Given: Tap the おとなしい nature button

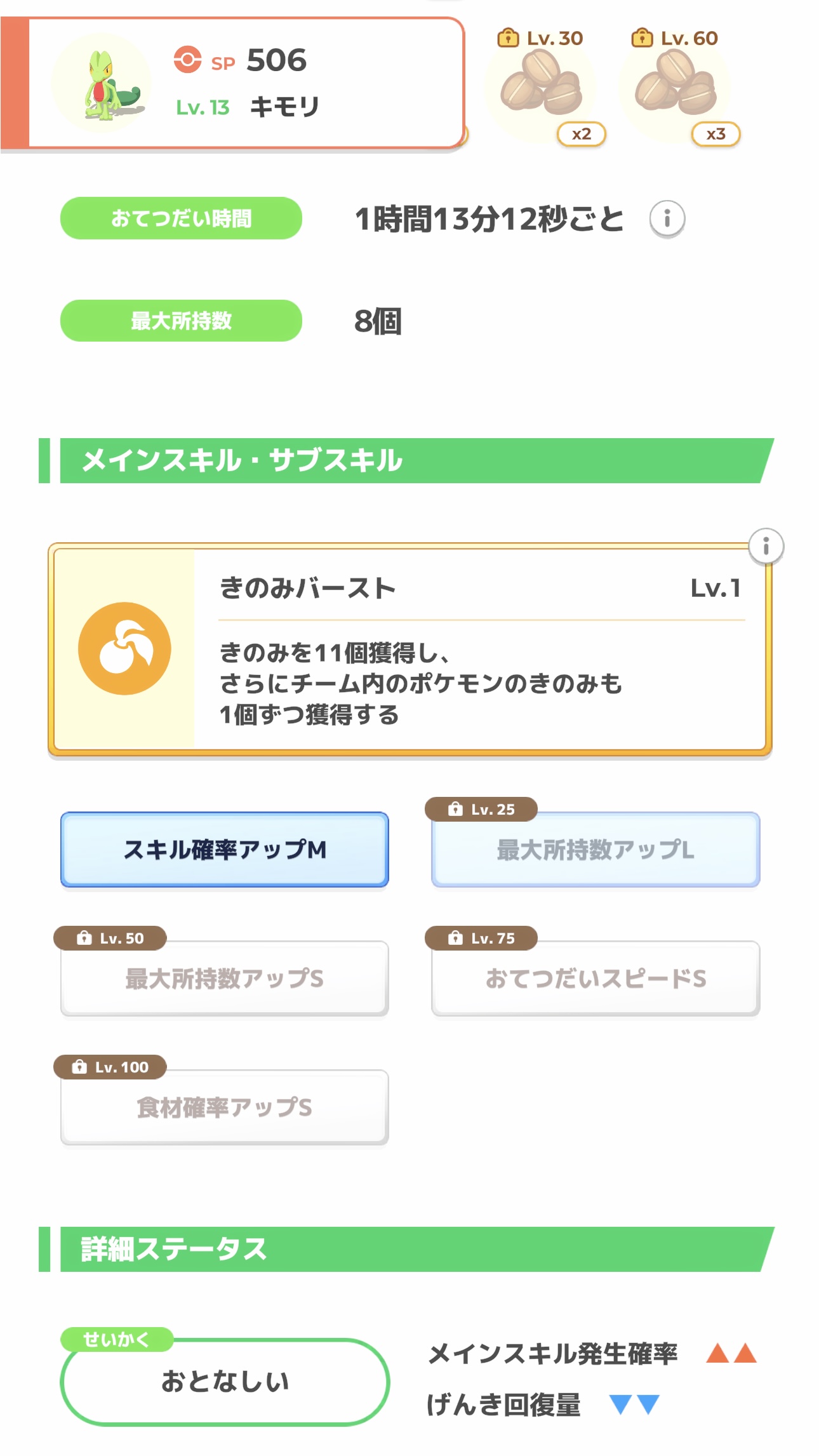Looking at the screenshot, I should 225,1382.
